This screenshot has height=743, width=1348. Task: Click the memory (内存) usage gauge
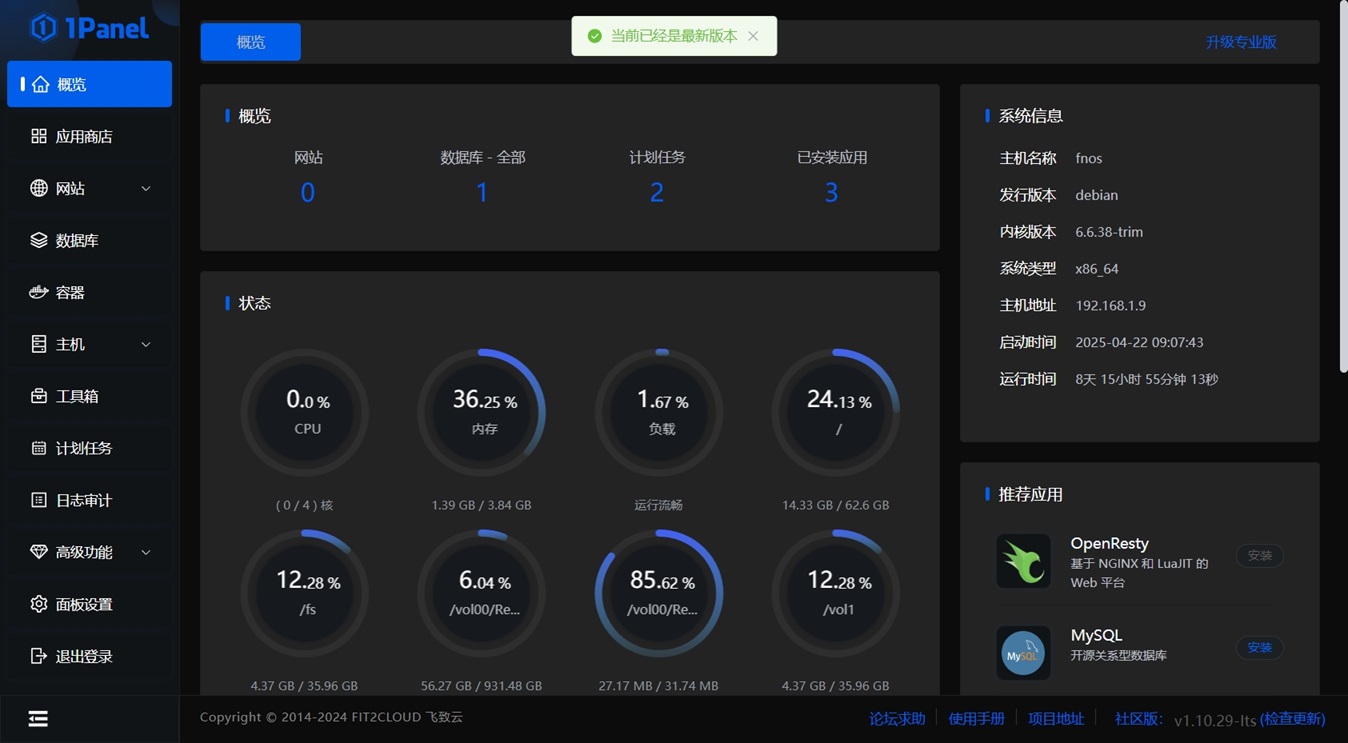[x=484, y=412]
